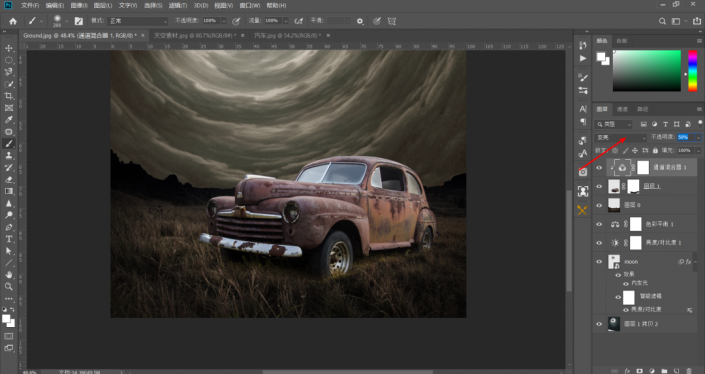The height and width of the screenshot is (374, 705).
Task: Add layer style fx icon at bottom
Action: click(627, 371)
